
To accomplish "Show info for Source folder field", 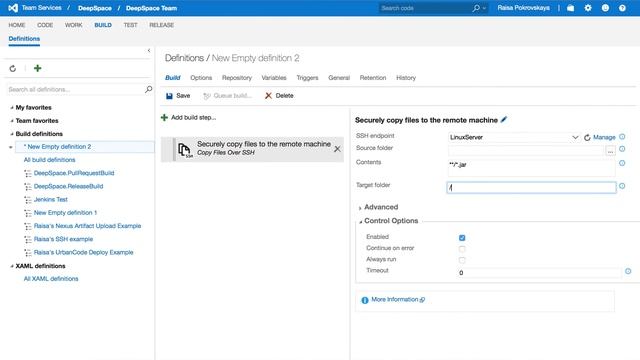I will 622,149.
